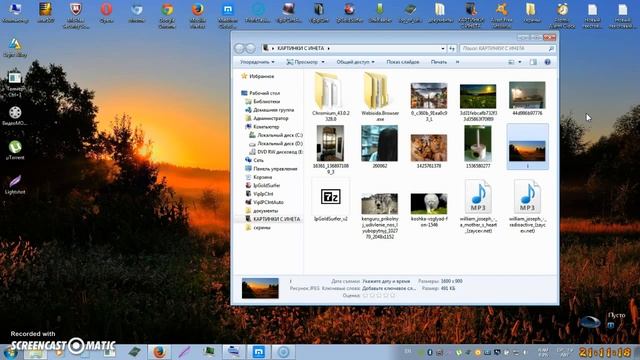Show more toolbar commands via chevron
640x360 pixels.
point(457,62)
